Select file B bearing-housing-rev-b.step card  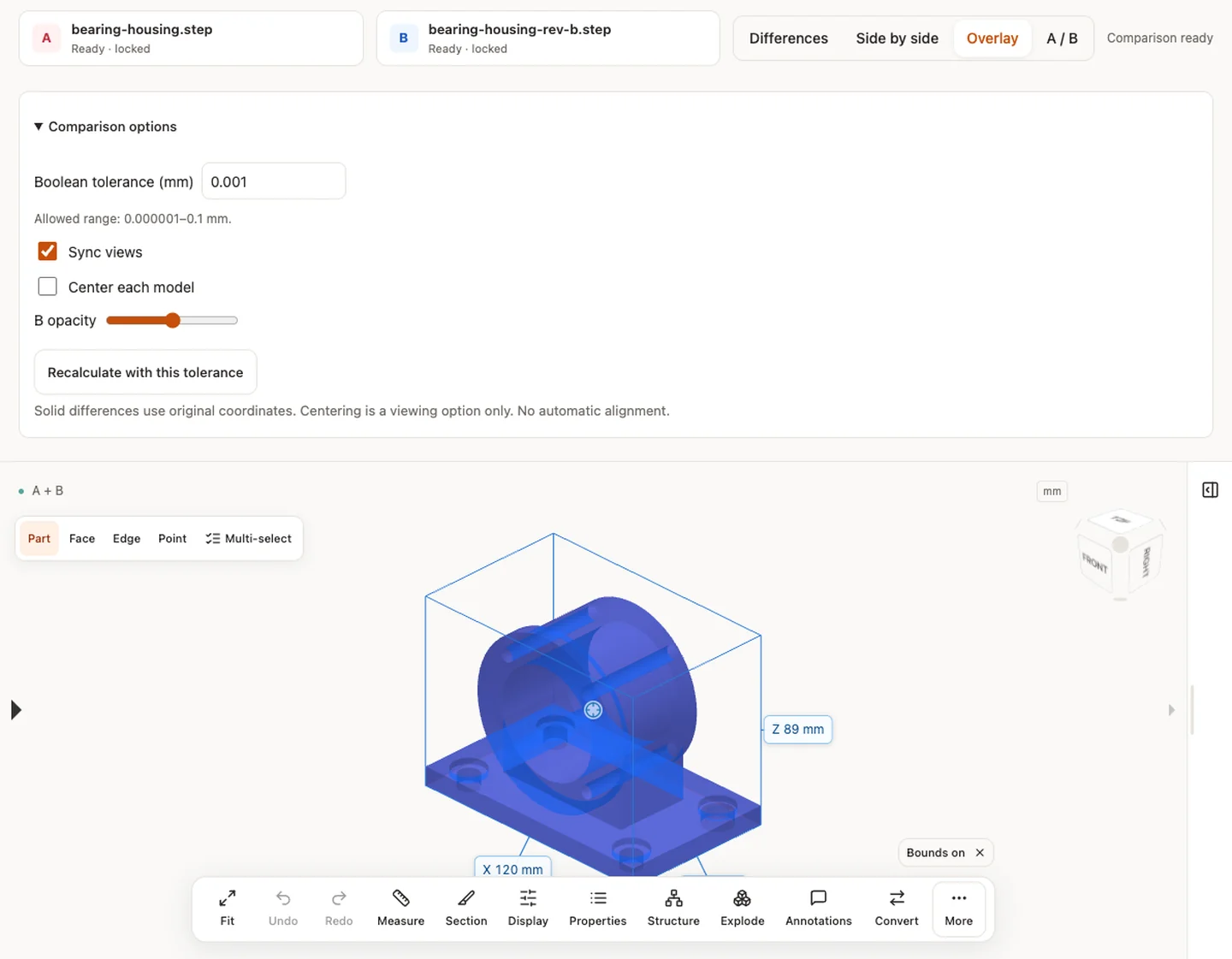[x=548, y=38]
